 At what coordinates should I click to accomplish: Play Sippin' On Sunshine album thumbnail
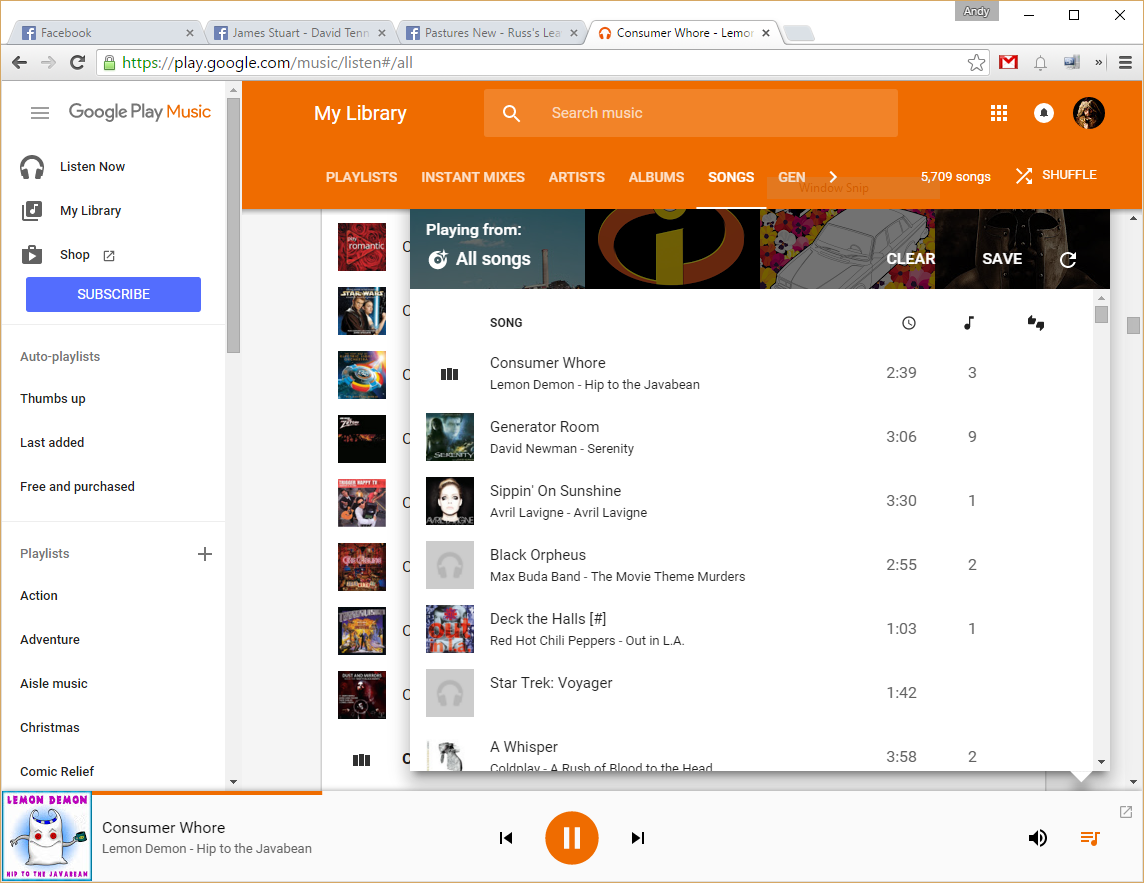(x=449, y=501)
